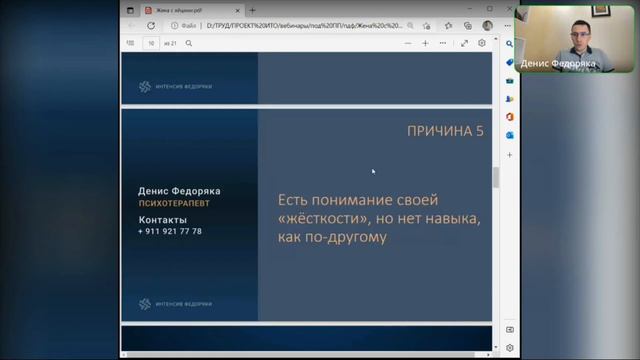The width and height of the screenshot is (640, 360).
Task: Click the vertical scrollbar thumb
Action: coord(496,178)
